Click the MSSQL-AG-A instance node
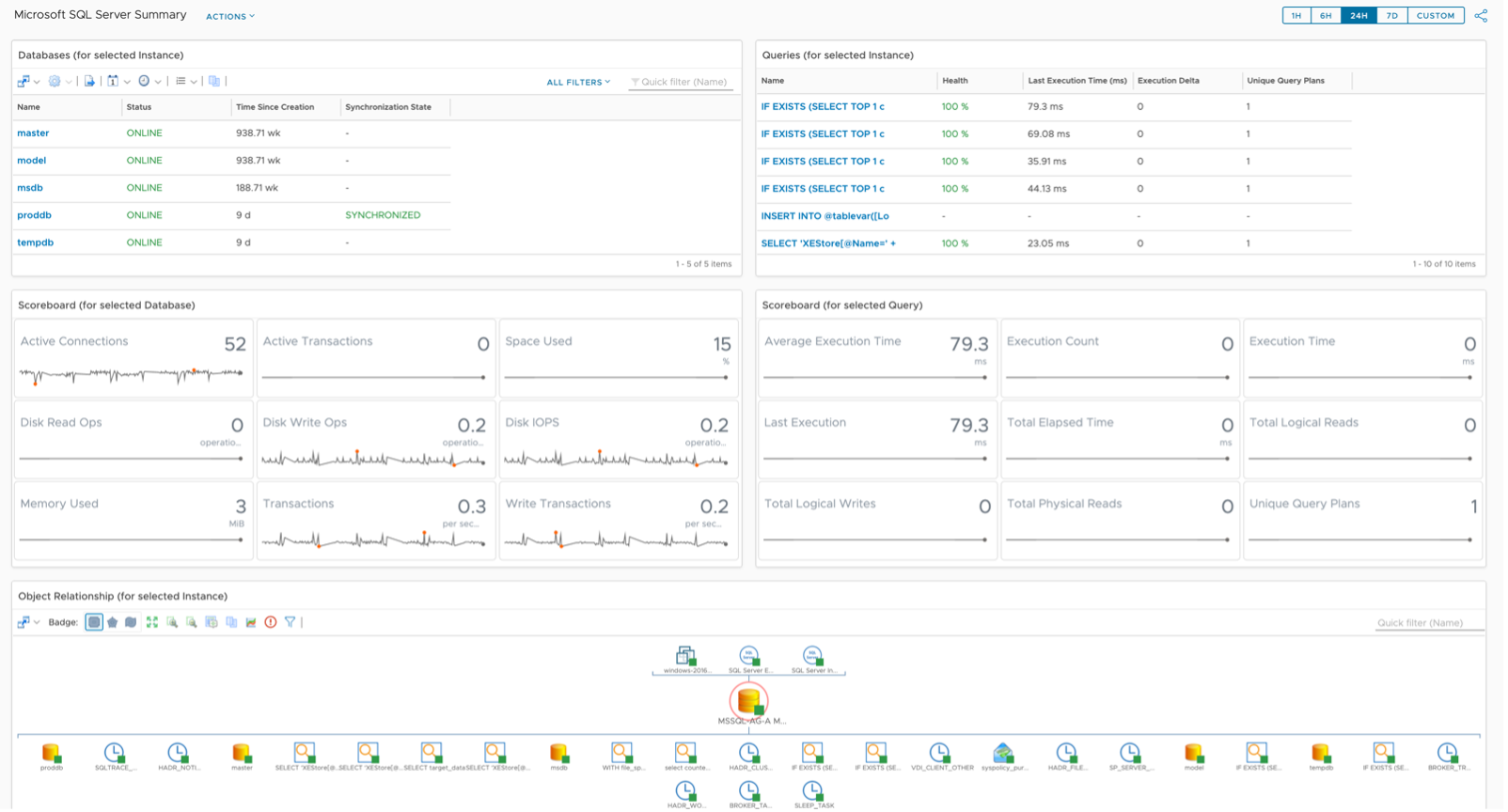 tap(750, 702)
